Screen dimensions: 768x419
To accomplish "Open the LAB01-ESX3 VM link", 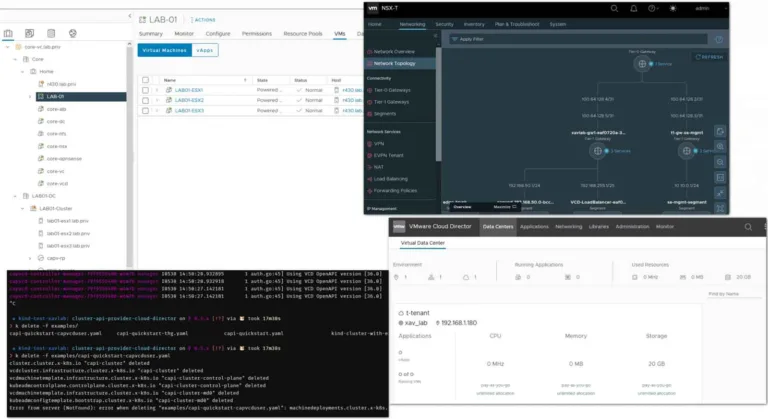I will coord(190,111).
